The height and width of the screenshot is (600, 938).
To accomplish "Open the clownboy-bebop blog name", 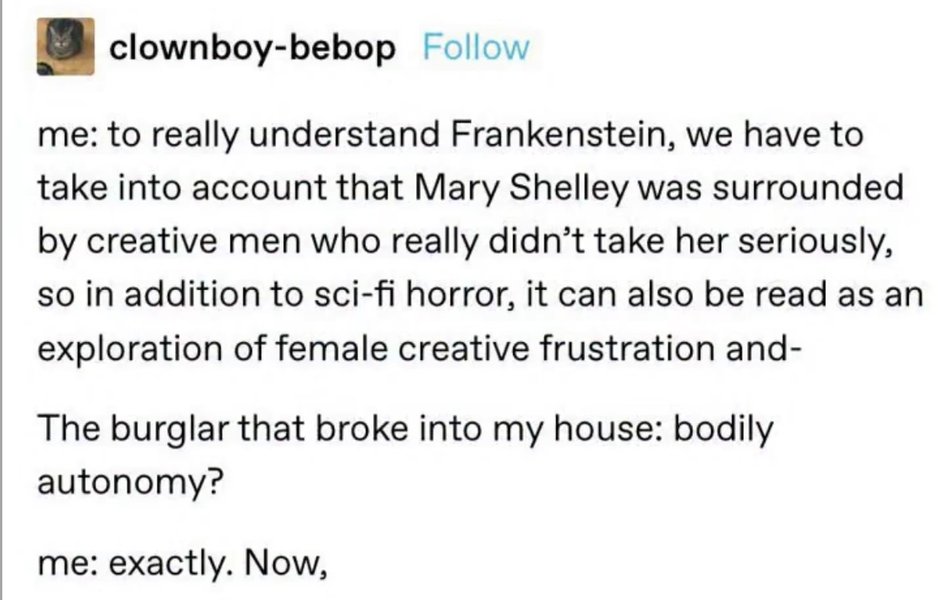I will [252, 48].
